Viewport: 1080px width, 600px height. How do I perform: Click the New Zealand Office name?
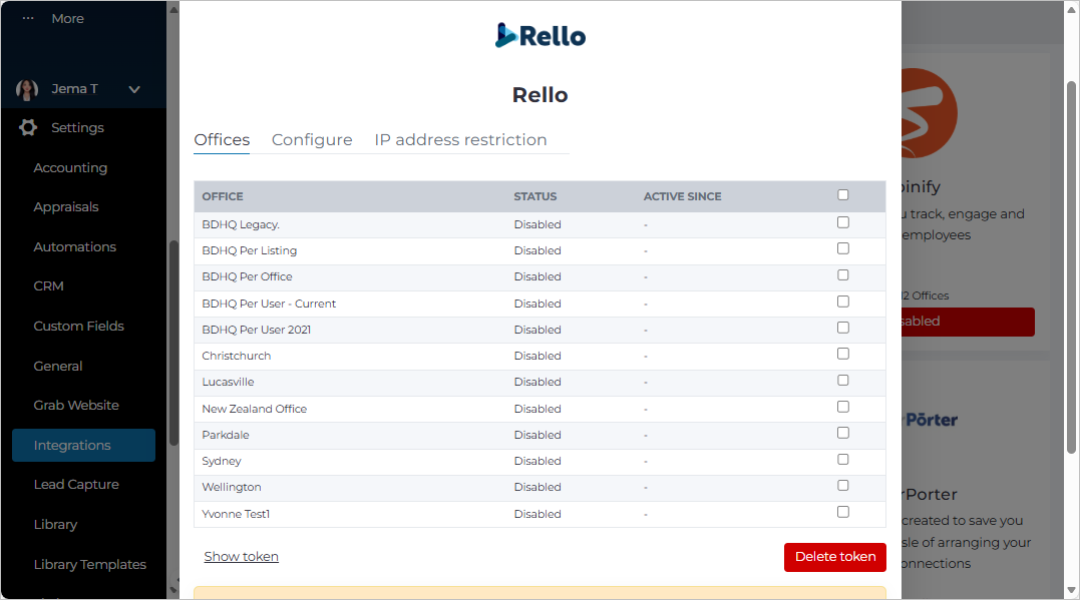pyautogui.click(x=254, y=408)
